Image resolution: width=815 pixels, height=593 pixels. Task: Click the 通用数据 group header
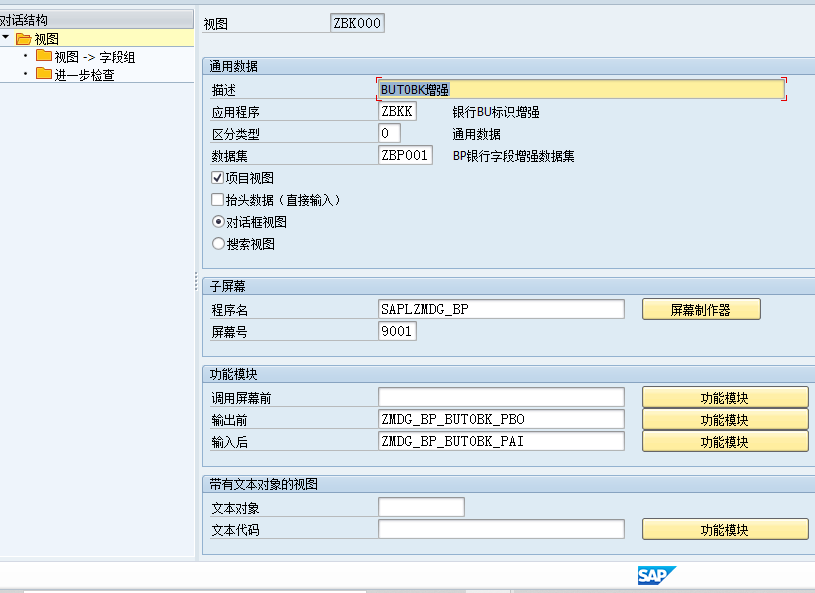(x=508, y=66)
